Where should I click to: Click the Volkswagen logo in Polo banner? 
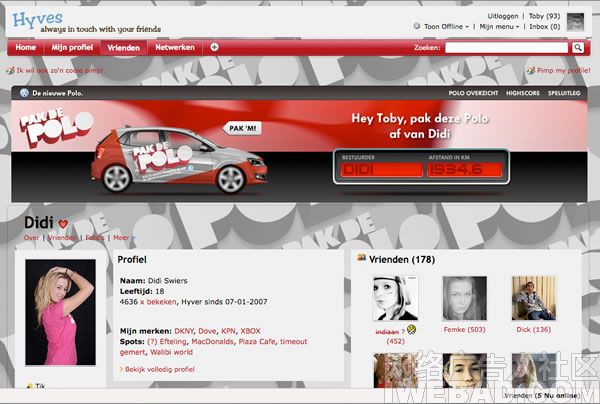click(24, 93)
